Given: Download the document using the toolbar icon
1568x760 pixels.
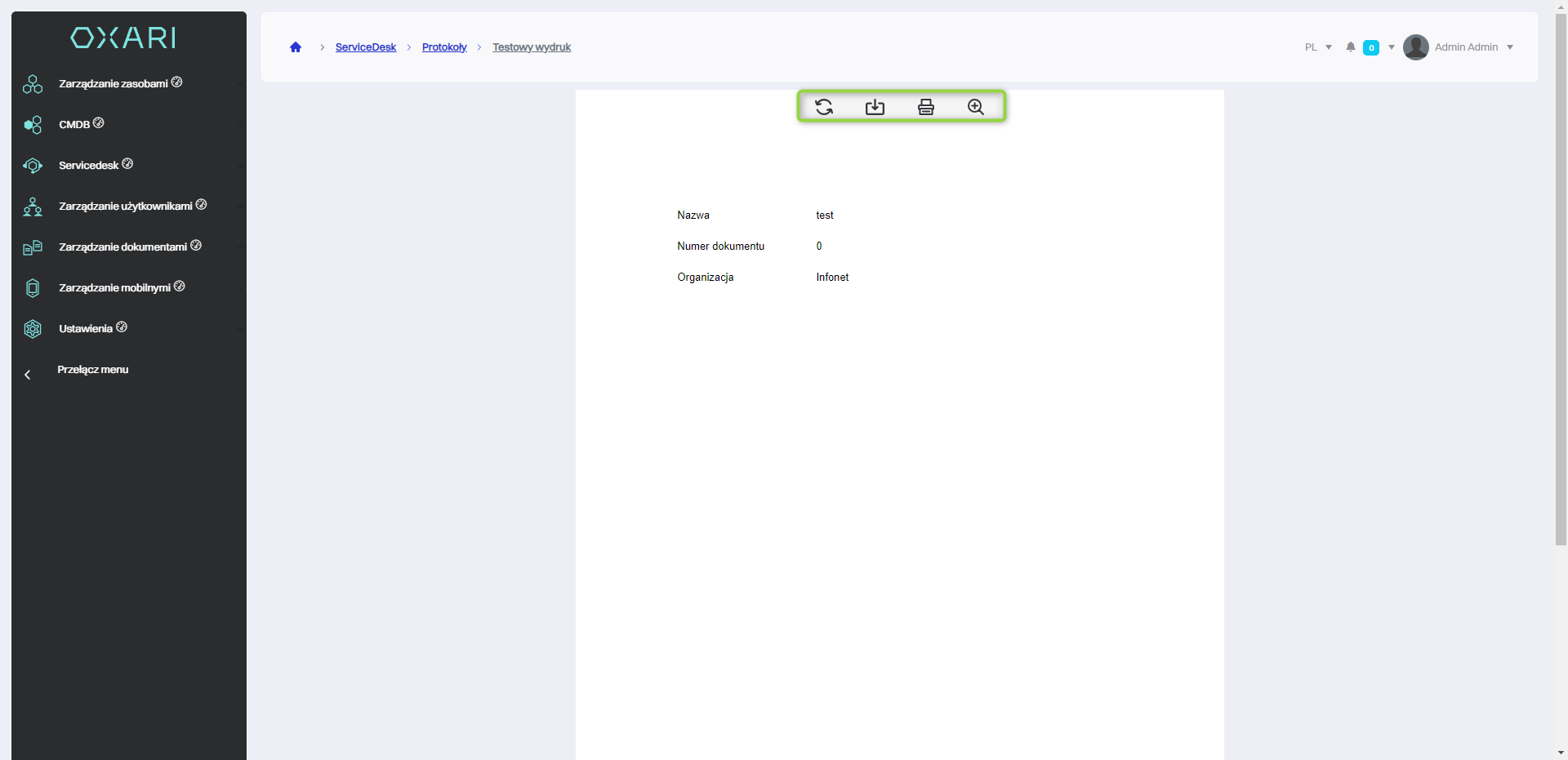Looking at the screenshot, I should [x=875, y=107].
